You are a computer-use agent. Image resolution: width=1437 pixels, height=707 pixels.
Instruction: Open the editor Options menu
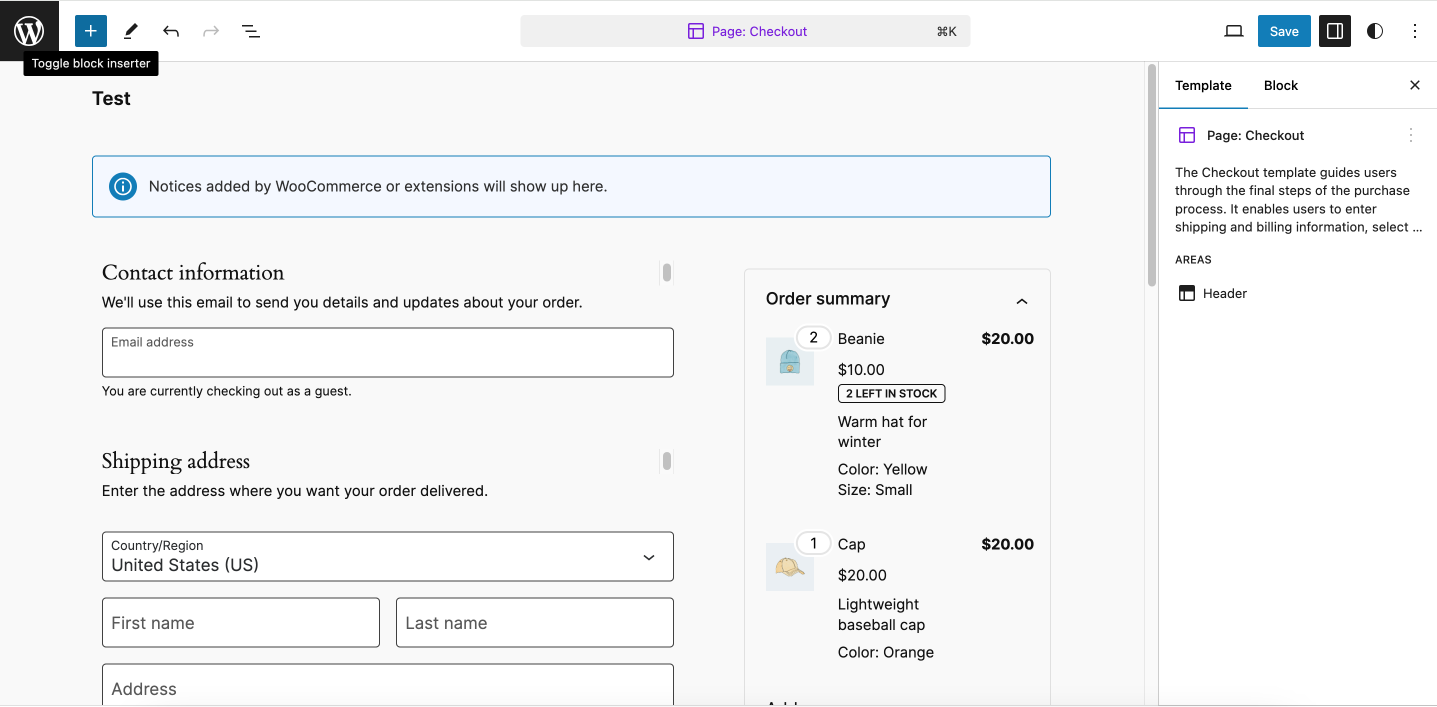(1415, 31)
